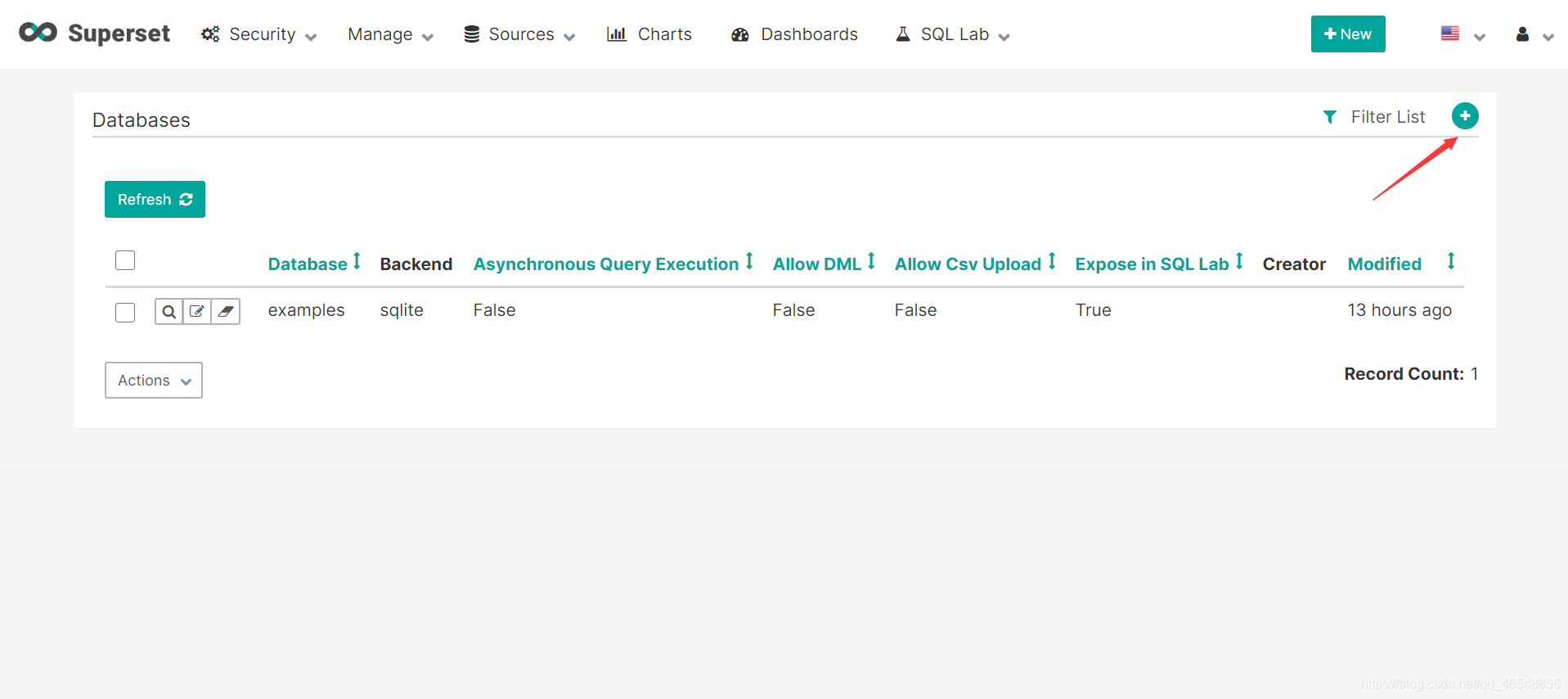The width and height of the screenshot is (1568, 699).
Task: Click the add database plus icon
Action: tap(1465, 116)
